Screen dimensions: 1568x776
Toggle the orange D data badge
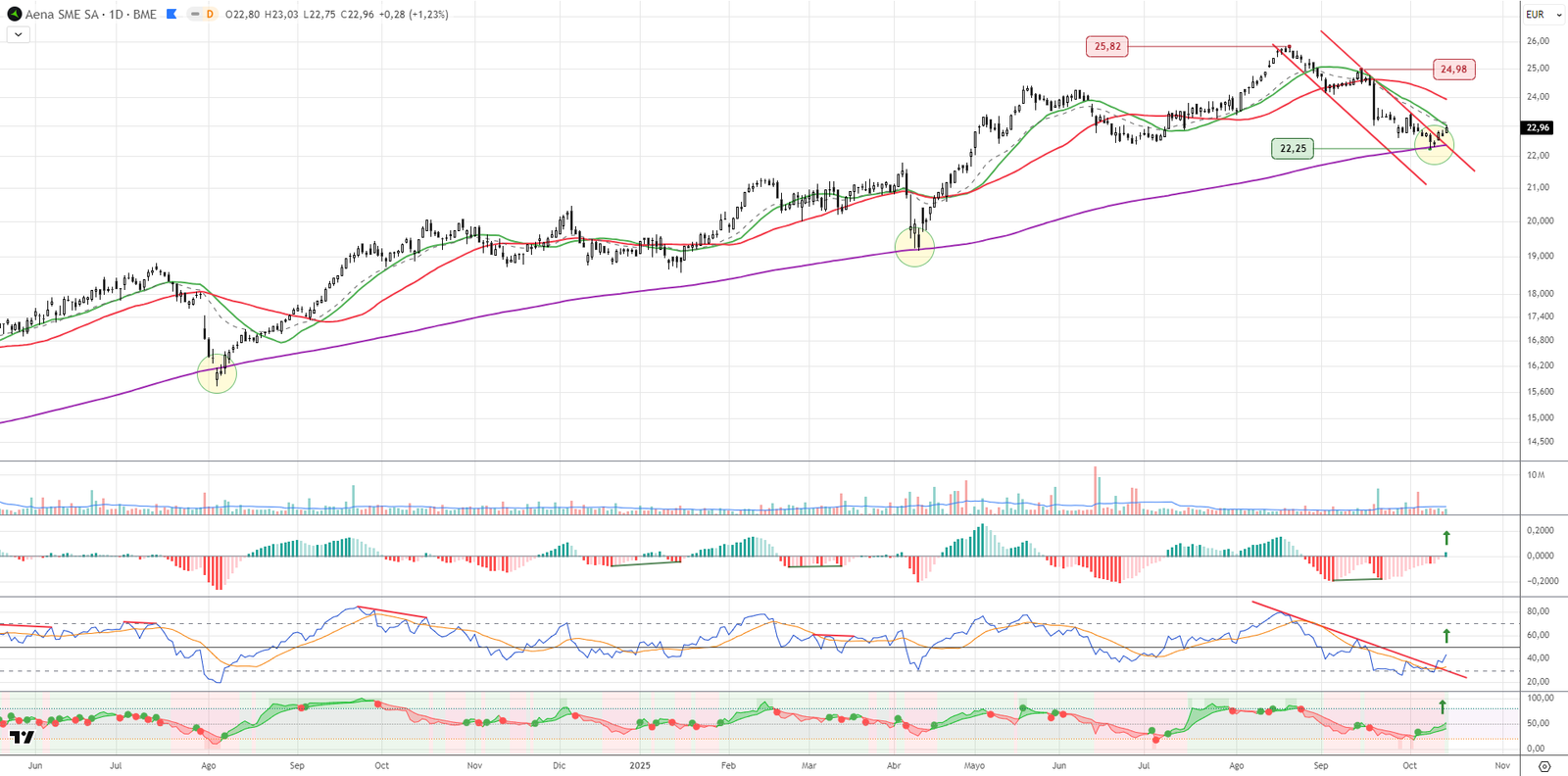click(x=210, y=15)
